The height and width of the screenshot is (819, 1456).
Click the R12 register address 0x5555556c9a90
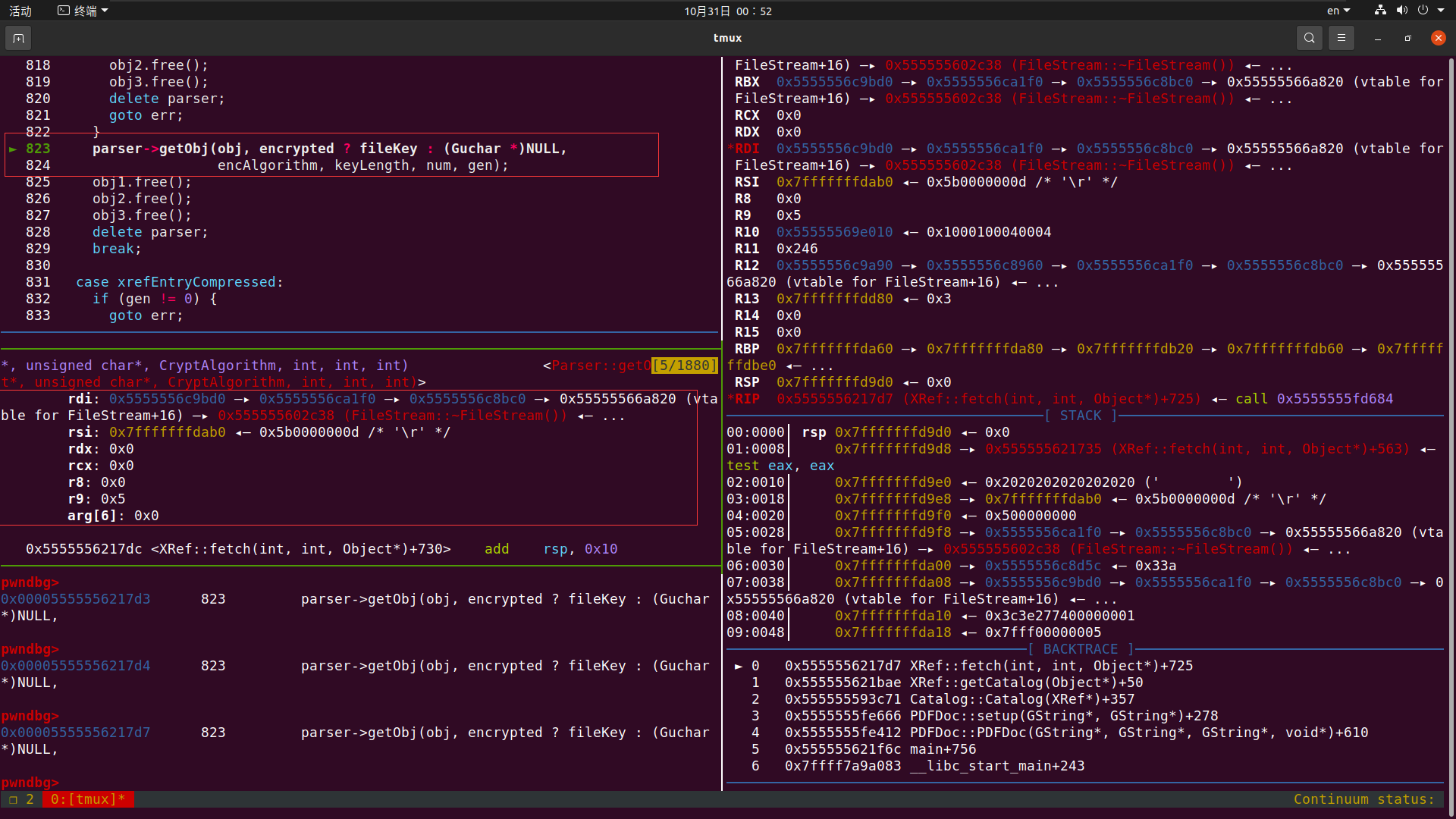(834, 265)
